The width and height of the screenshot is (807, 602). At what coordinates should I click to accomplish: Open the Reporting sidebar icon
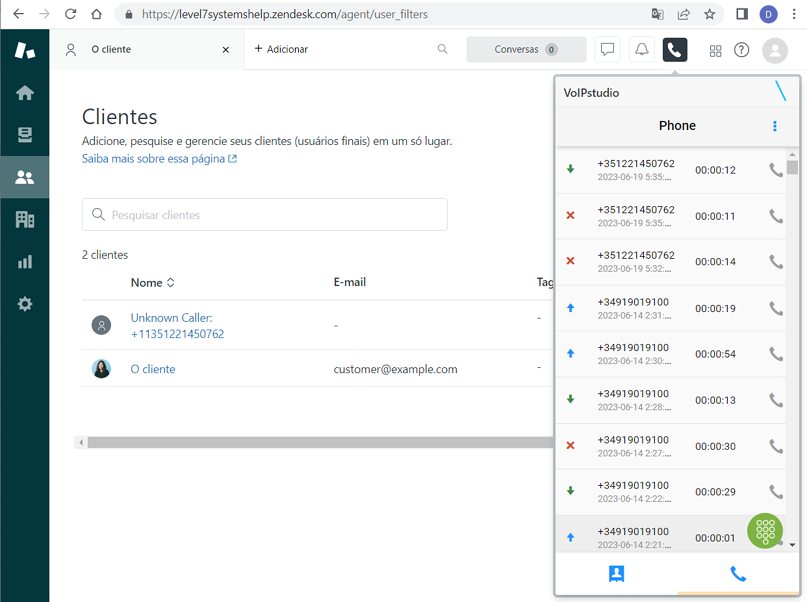click(24, 262)
